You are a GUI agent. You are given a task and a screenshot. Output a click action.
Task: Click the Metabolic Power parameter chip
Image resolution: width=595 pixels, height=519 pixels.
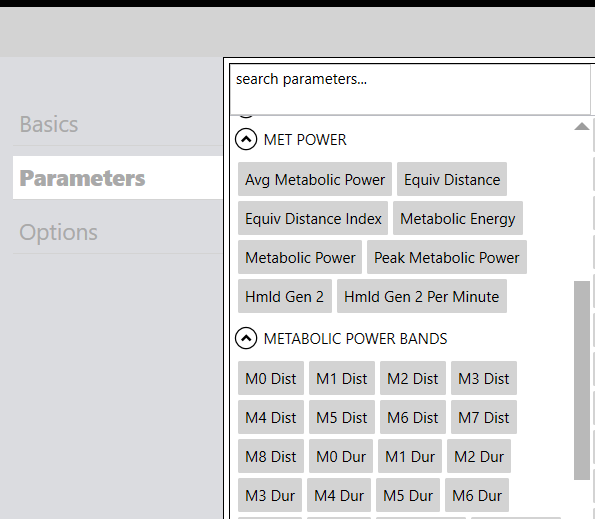(300, 258)
